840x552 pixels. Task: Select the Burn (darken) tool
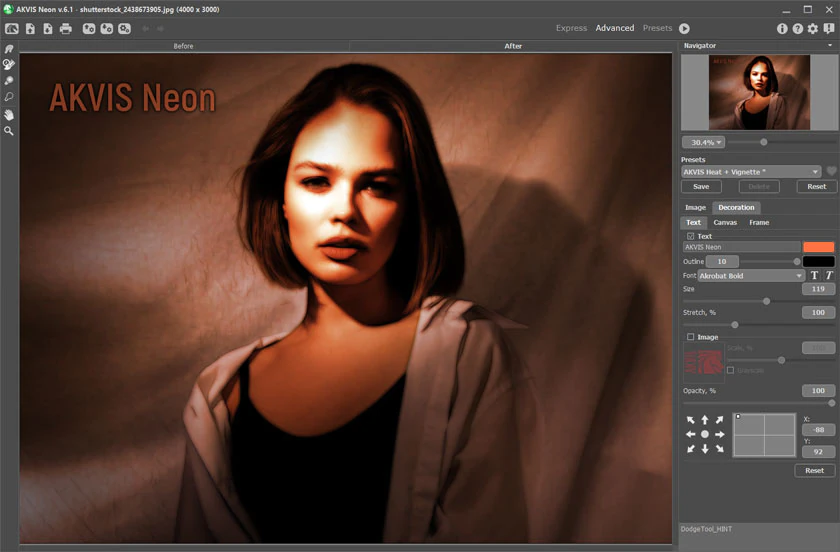tap(9, 97)
